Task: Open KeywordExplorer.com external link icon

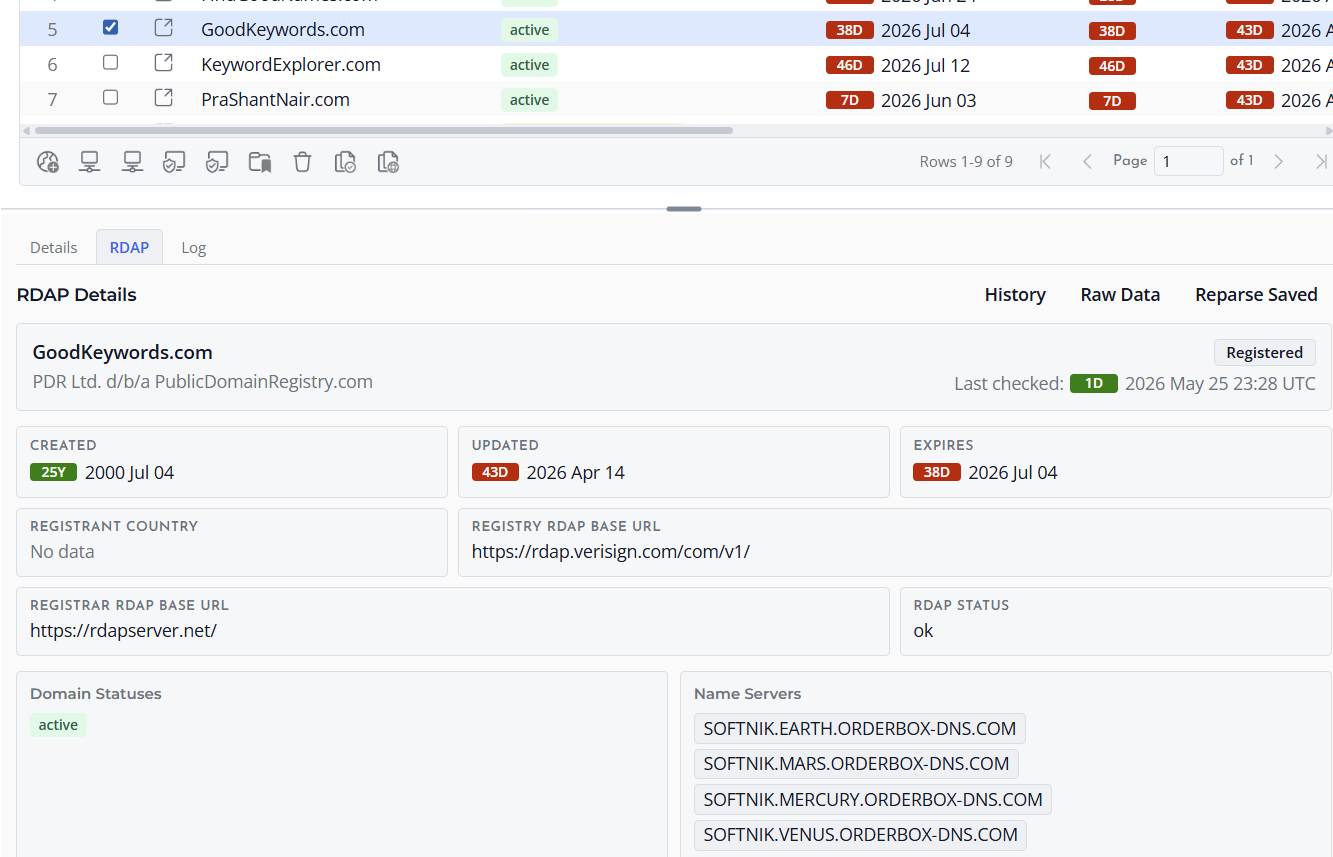Action: click(163, 64)
